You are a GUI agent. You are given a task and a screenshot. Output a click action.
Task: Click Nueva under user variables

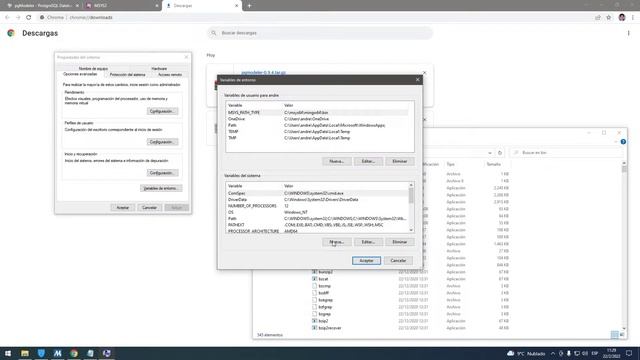click(336, 162)
